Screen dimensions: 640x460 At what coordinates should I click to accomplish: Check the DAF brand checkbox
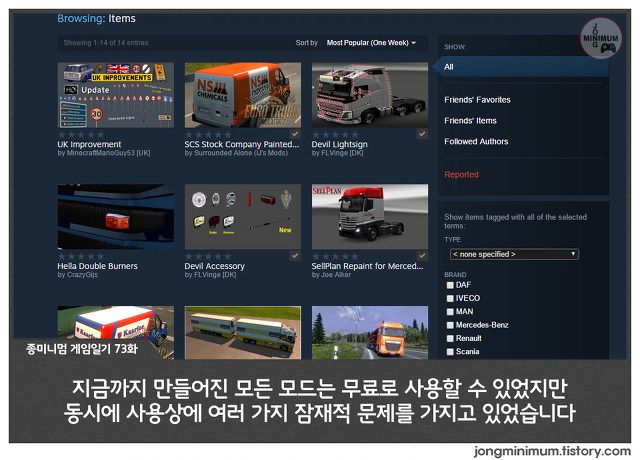coord(450,285)
